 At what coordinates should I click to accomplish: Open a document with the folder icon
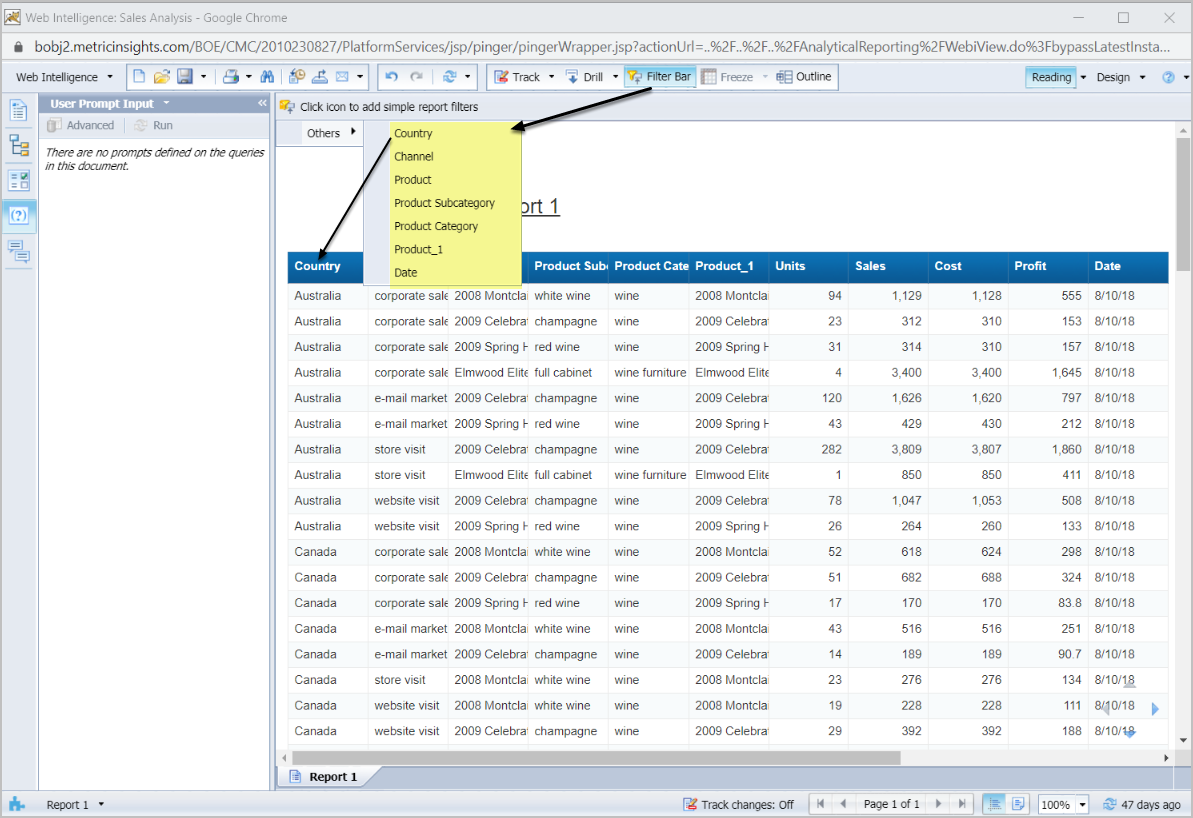click(162, 77)
